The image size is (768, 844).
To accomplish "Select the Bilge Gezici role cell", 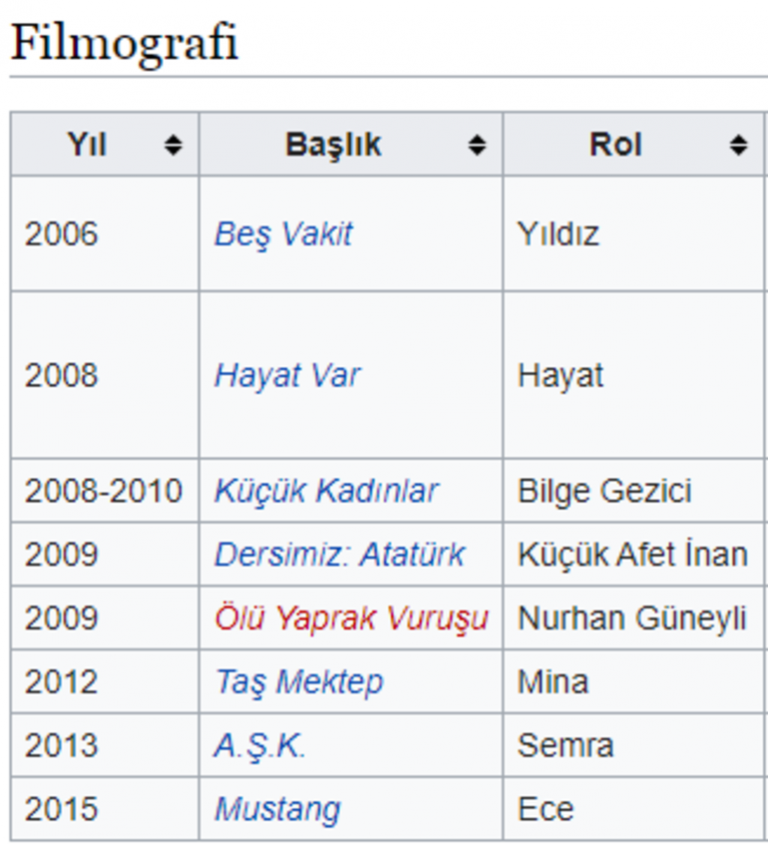I will click(604, 491).
